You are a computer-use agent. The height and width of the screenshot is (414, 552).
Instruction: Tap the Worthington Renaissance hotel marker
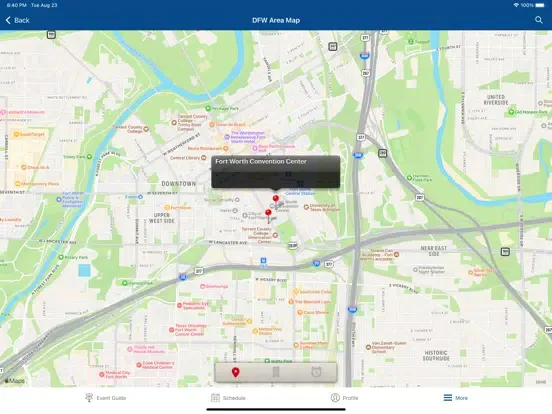(227, 137)
